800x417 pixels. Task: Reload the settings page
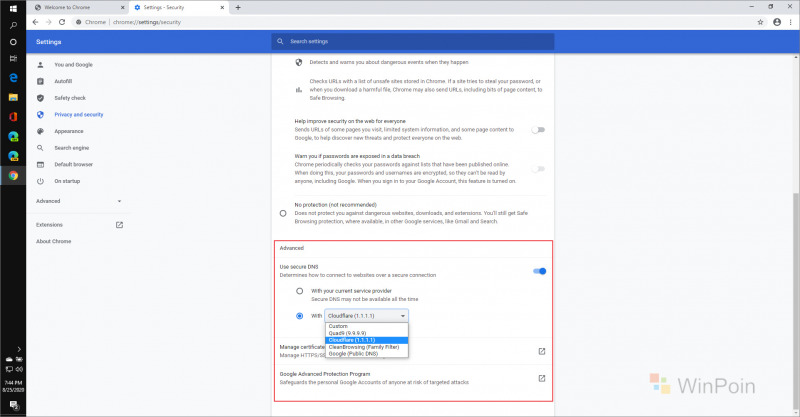[62, 22]
